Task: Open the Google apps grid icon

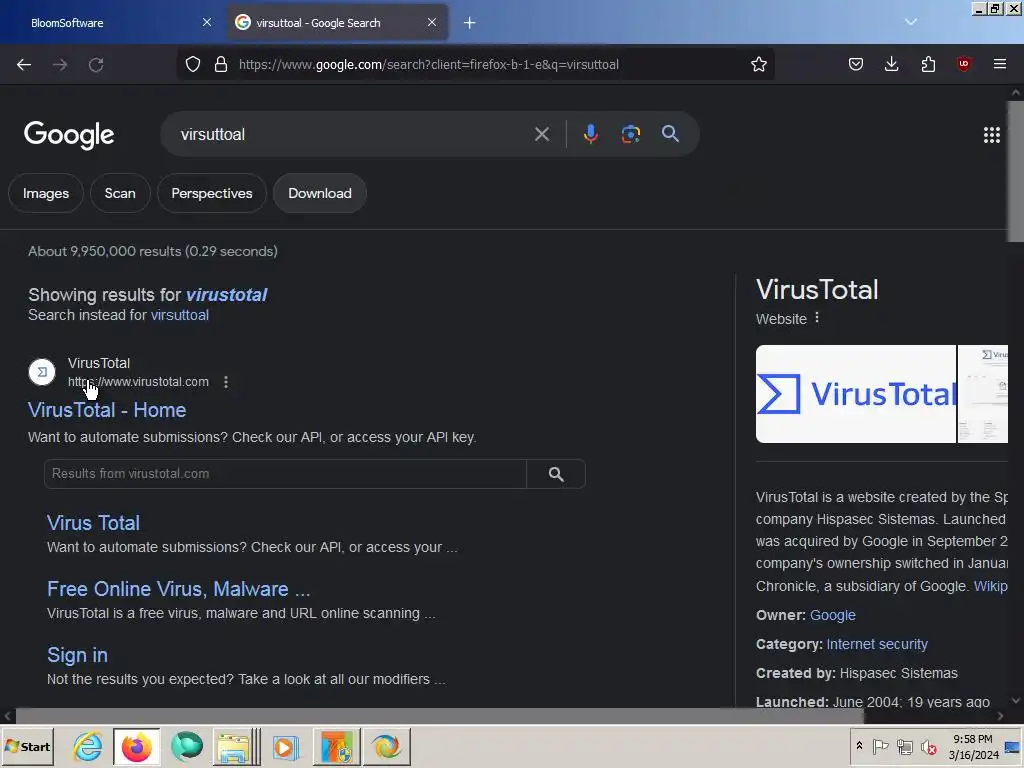Action: pos(991,135)
